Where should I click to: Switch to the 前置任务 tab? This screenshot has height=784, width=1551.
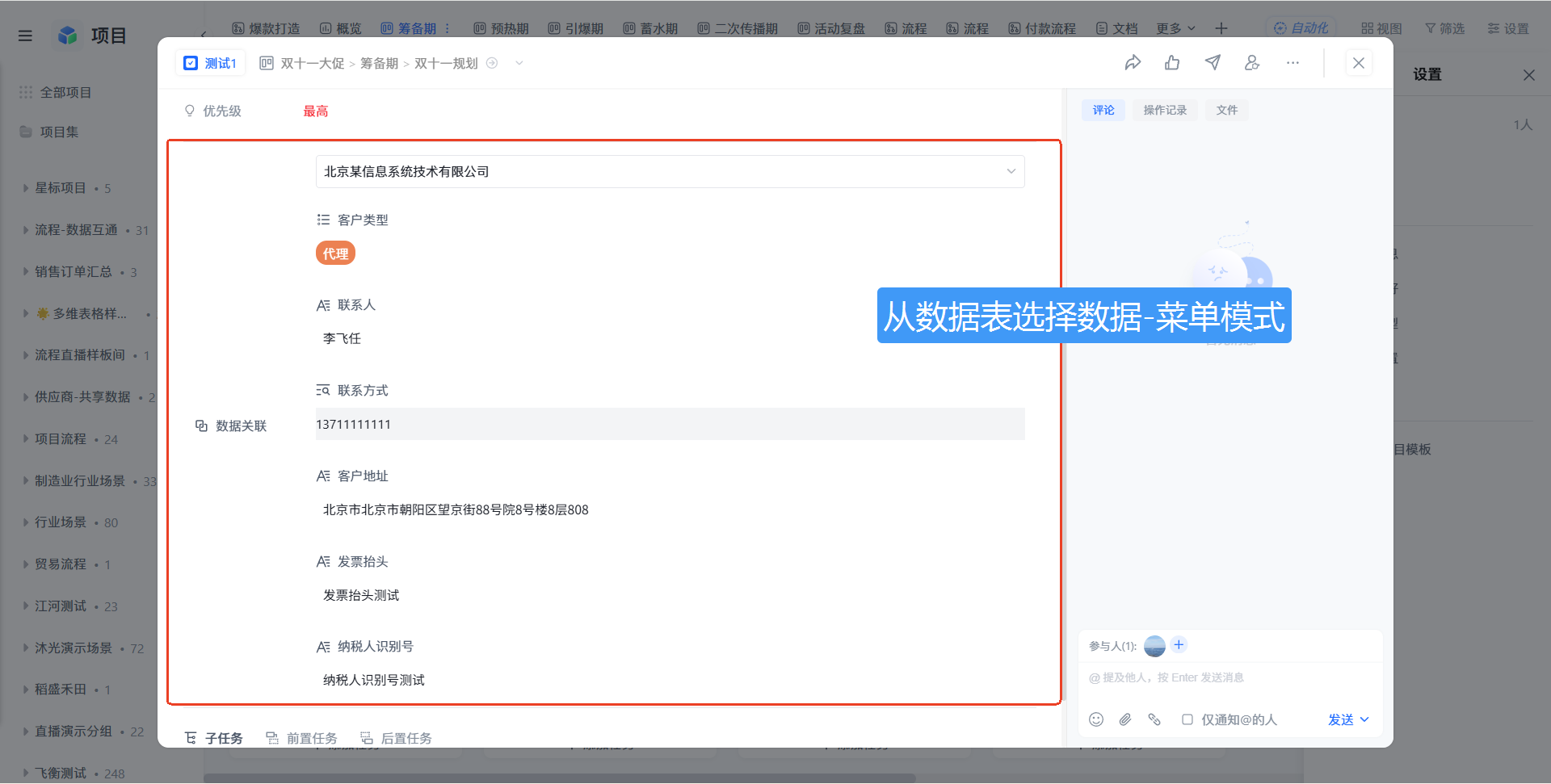click(302, 738)
